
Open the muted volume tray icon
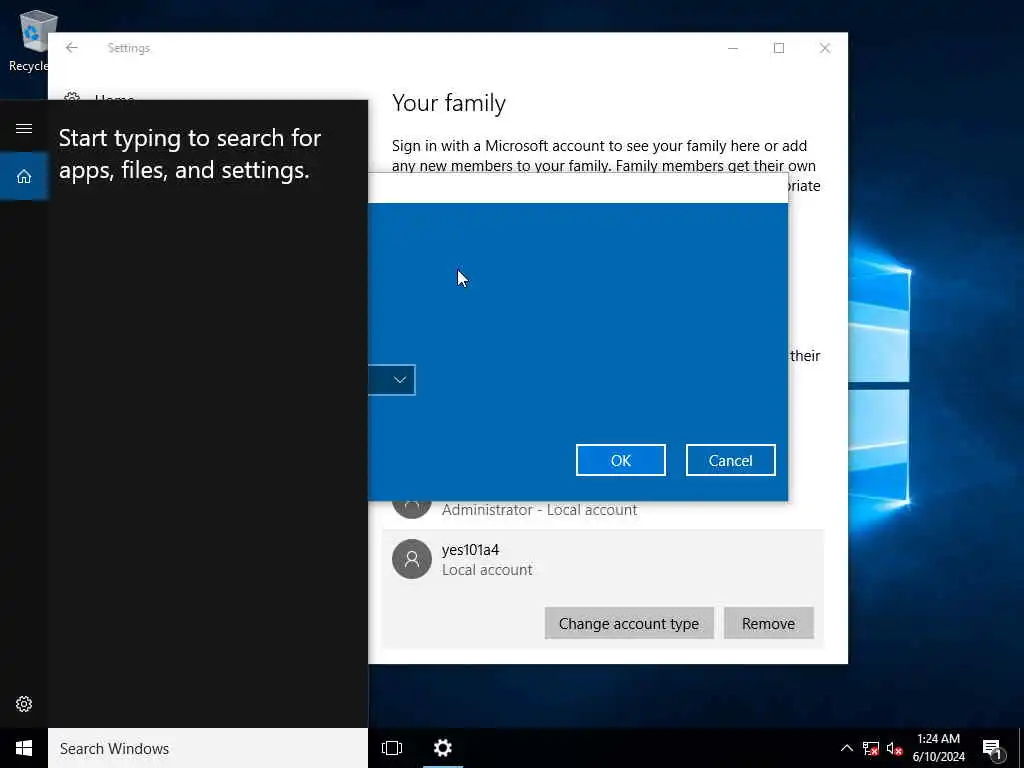pos(895,748)
